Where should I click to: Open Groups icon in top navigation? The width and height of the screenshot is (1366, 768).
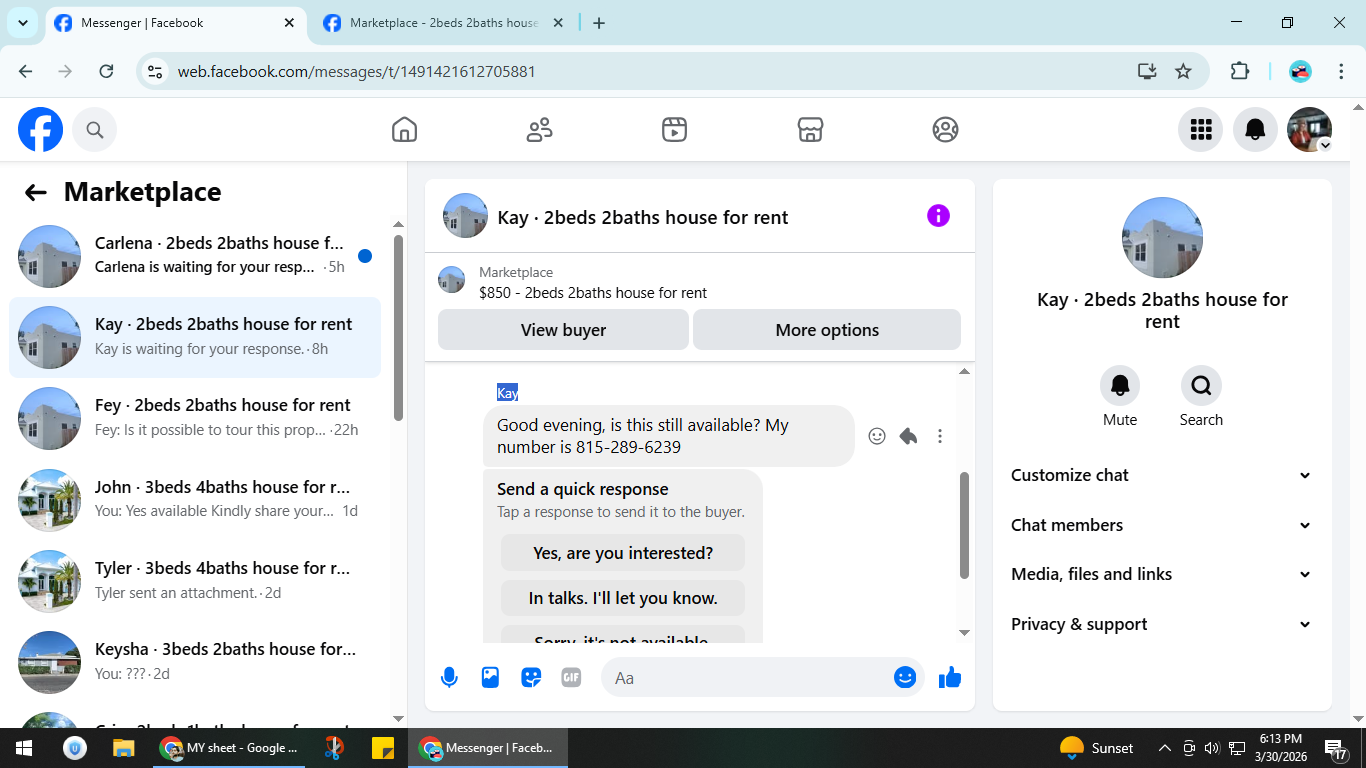click(x=945, y=129)
